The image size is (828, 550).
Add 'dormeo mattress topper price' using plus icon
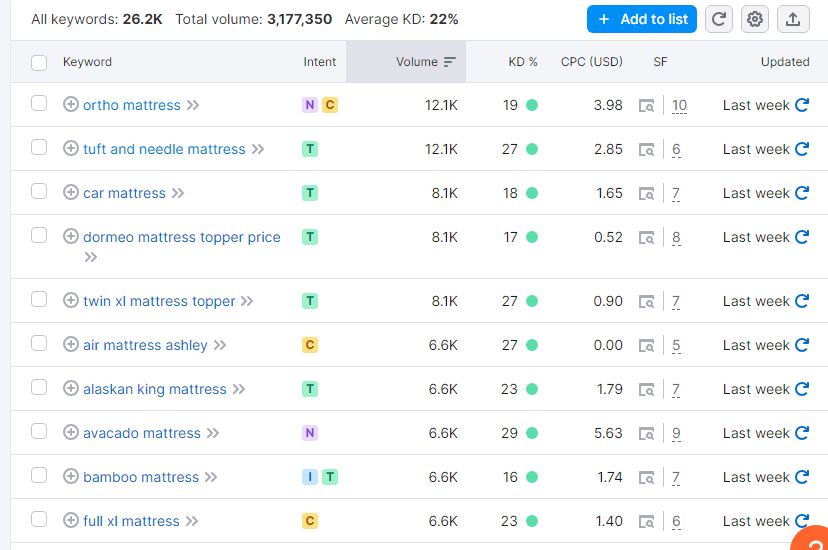71,236
